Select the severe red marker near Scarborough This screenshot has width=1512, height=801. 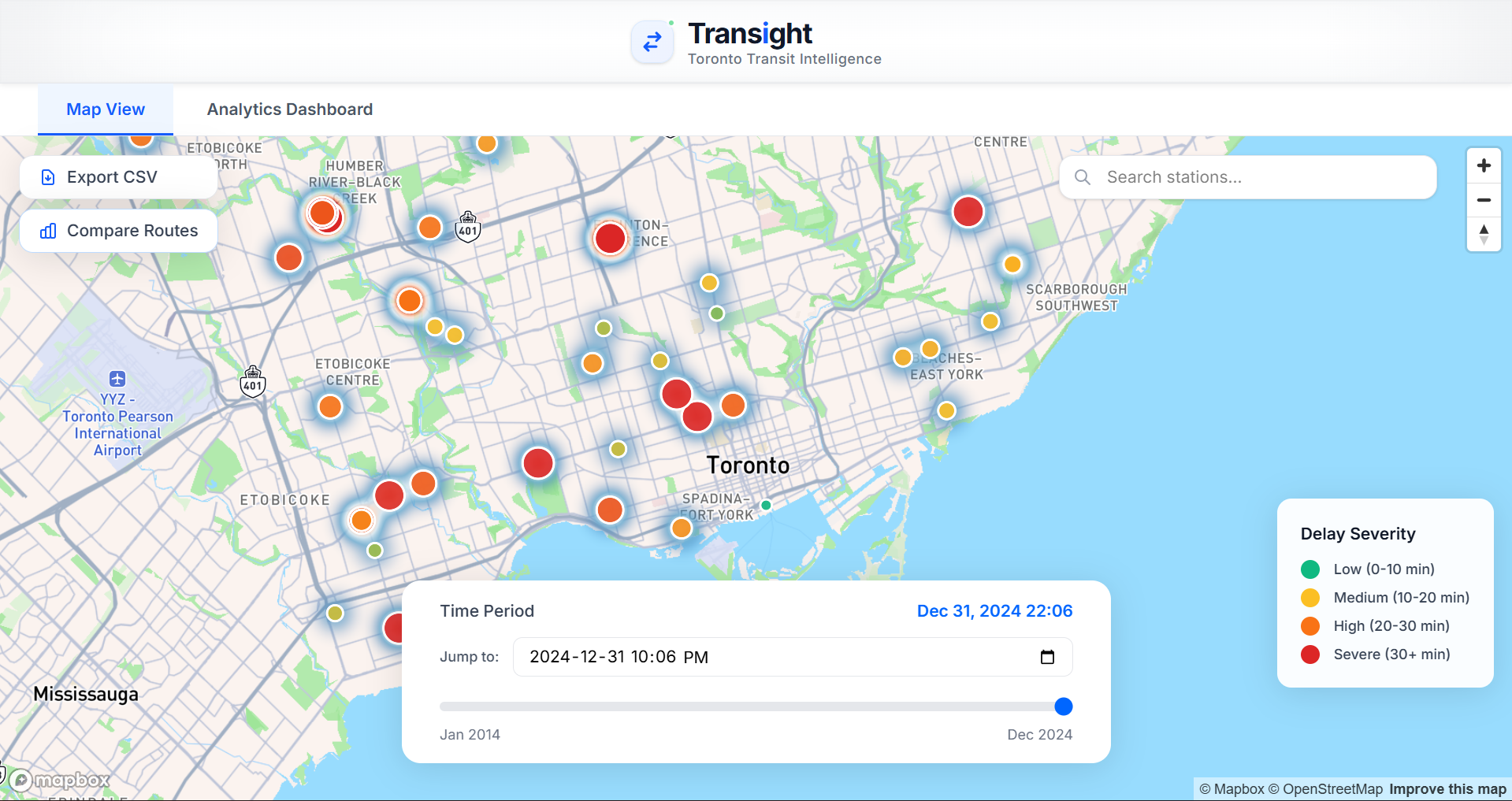pos(968,211)
